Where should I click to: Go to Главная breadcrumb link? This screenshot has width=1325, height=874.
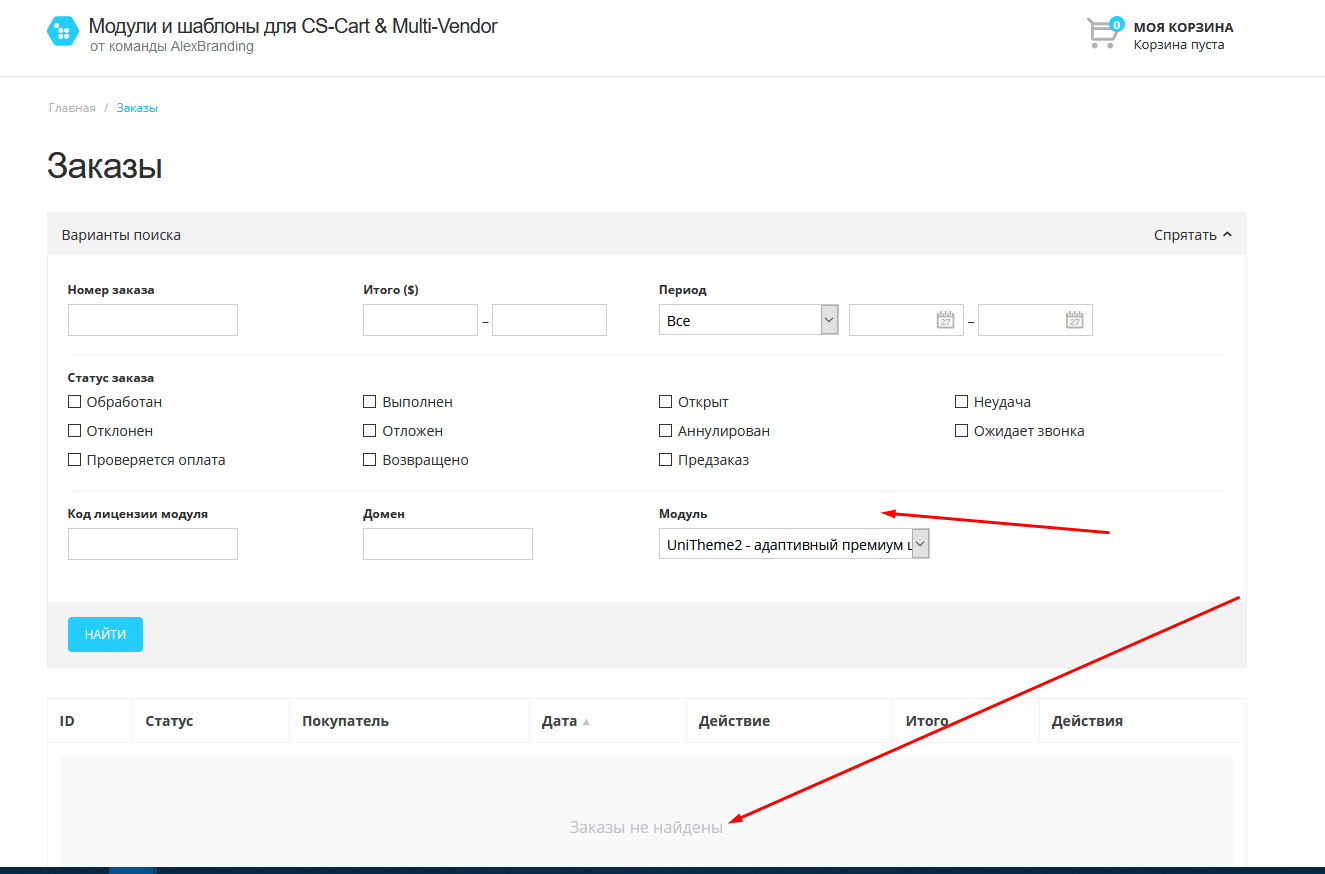(x=72, y=108)
